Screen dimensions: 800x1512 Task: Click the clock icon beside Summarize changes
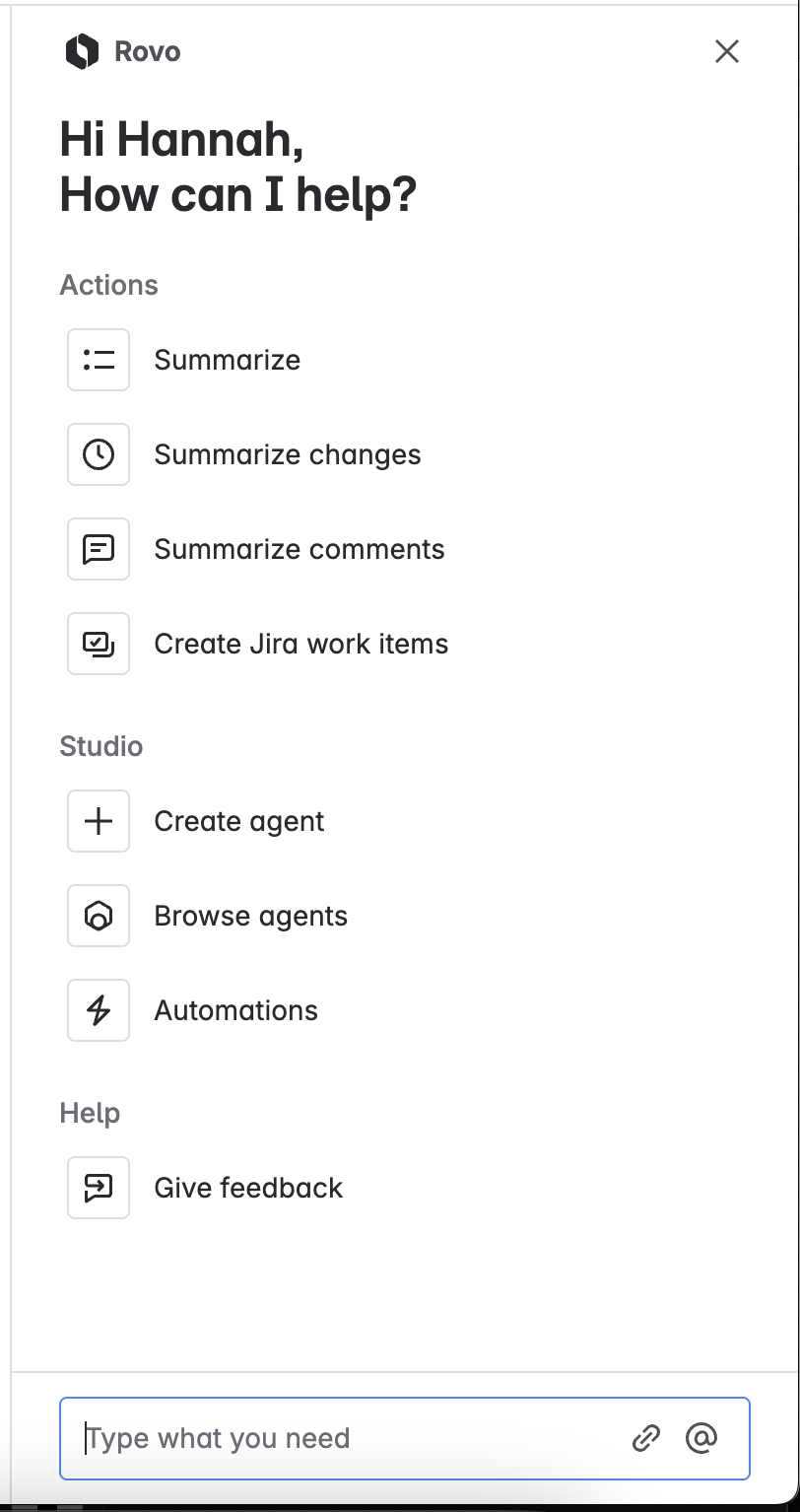[x=98, y=454]
